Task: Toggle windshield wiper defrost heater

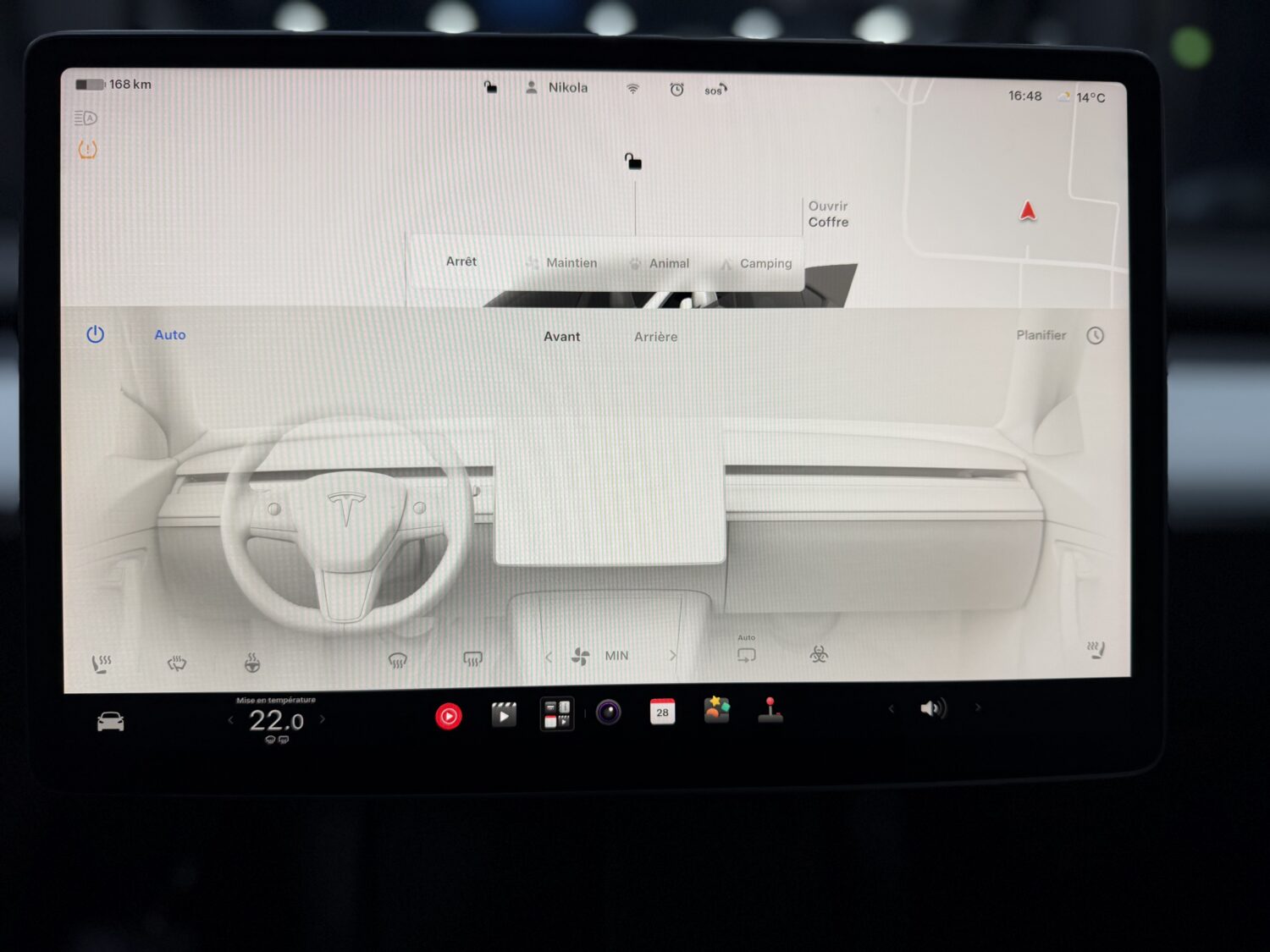Action: (x=176, y=663)
